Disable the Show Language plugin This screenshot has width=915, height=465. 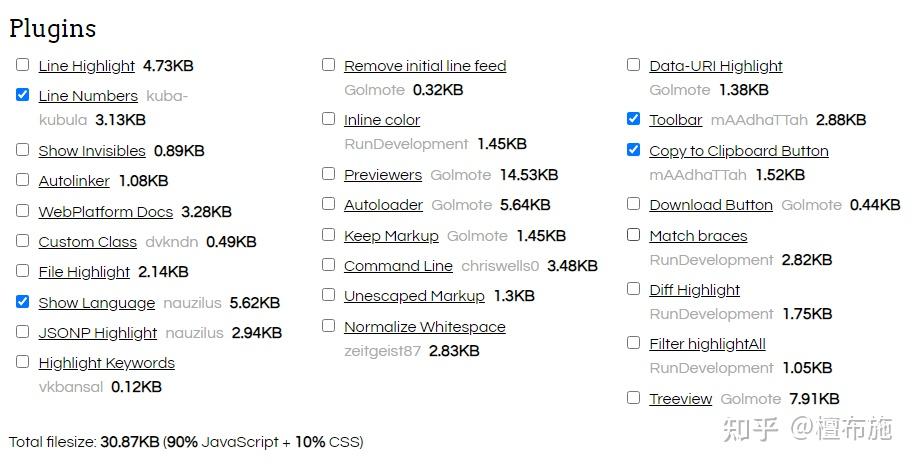coord(23,302)
